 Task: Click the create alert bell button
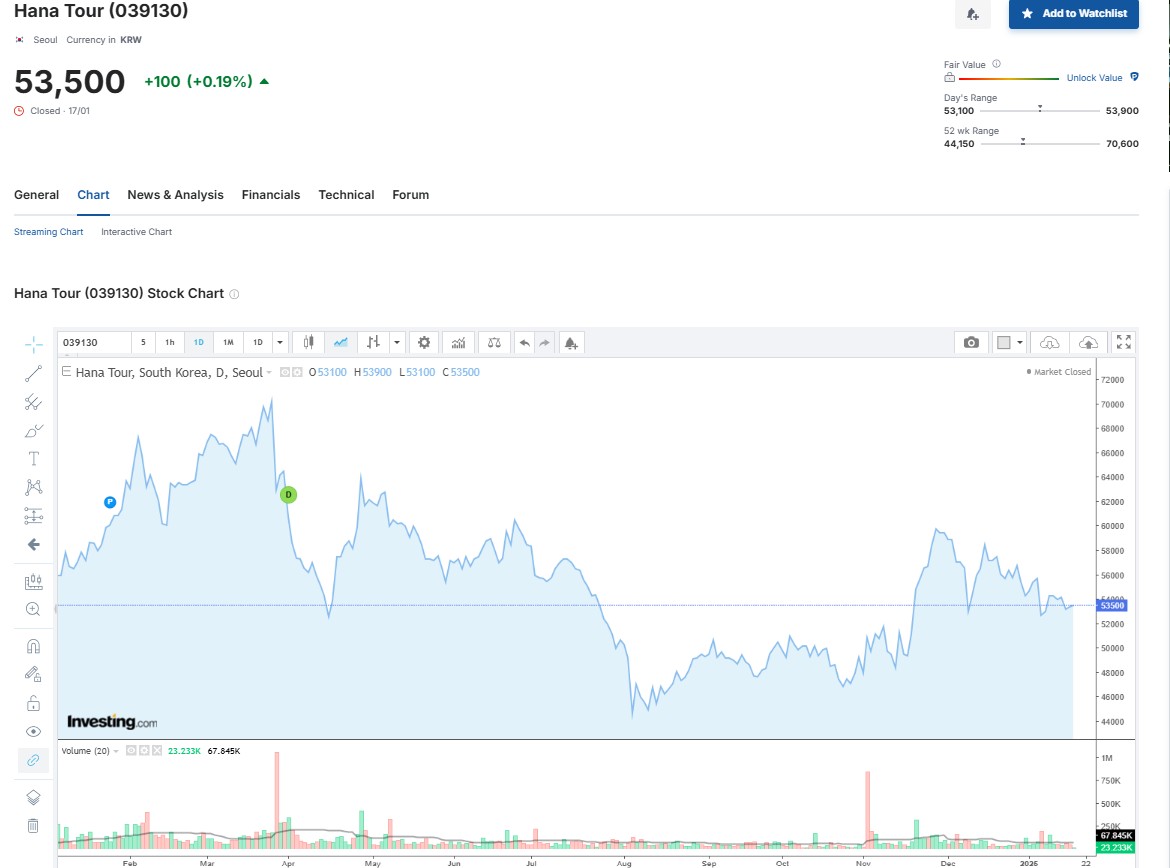(x=973, y=13)
